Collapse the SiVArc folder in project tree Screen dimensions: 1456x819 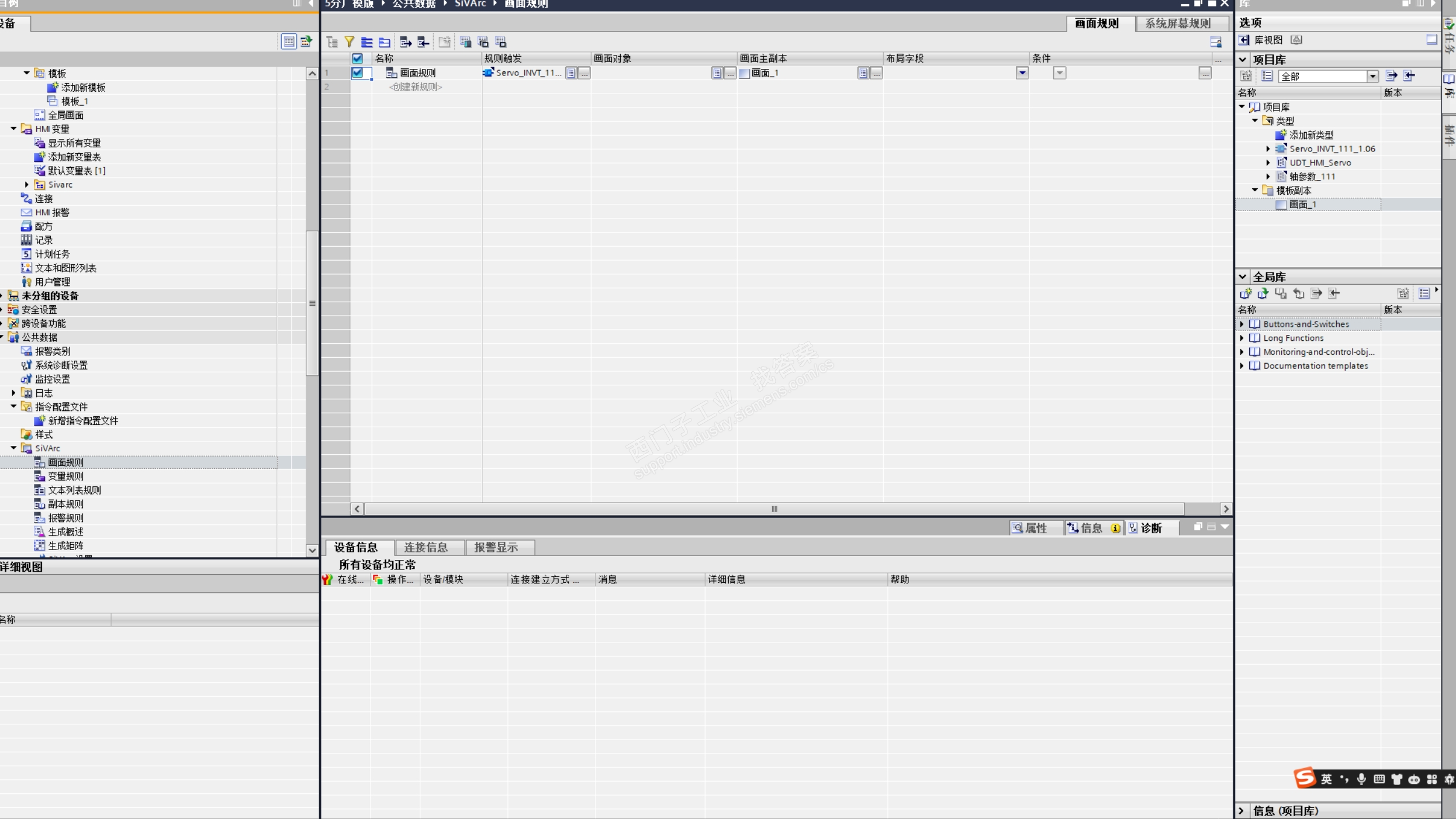(13, 448)
